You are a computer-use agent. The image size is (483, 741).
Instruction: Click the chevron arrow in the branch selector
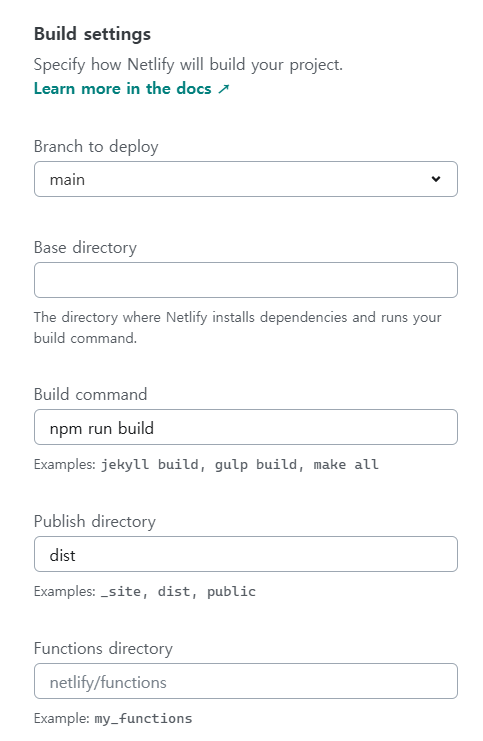coord(436,179)
